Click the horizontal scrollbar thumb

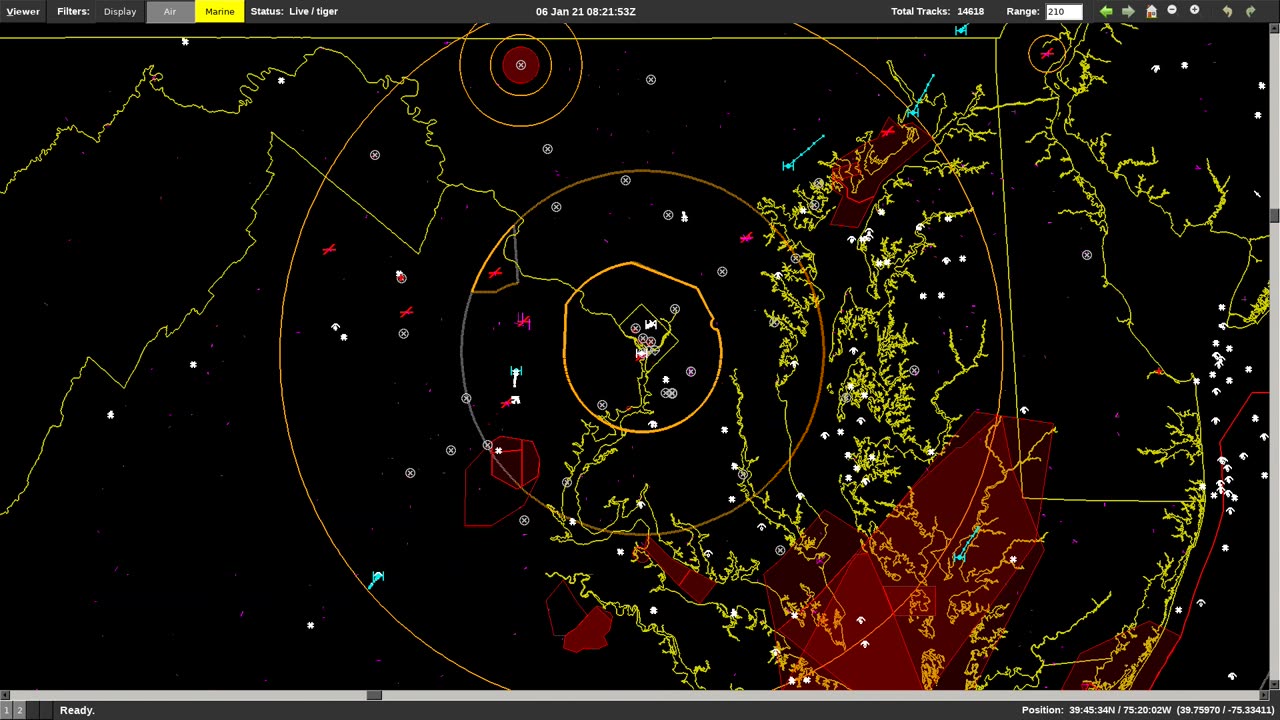coord(374,695)
